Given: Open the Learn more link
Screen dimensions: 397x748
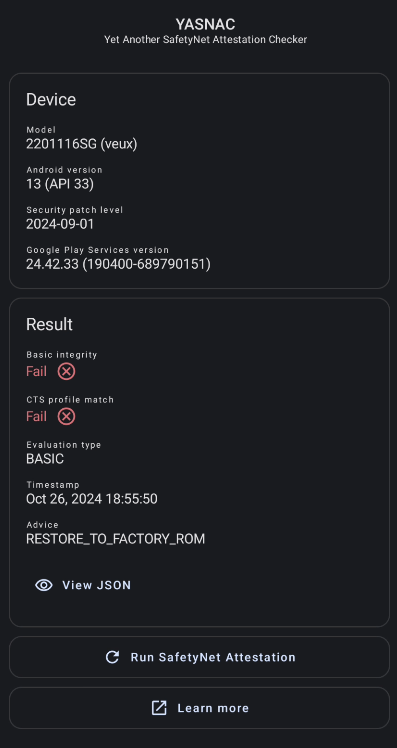Looking at the screenshot, I should [x=199, y=708].
